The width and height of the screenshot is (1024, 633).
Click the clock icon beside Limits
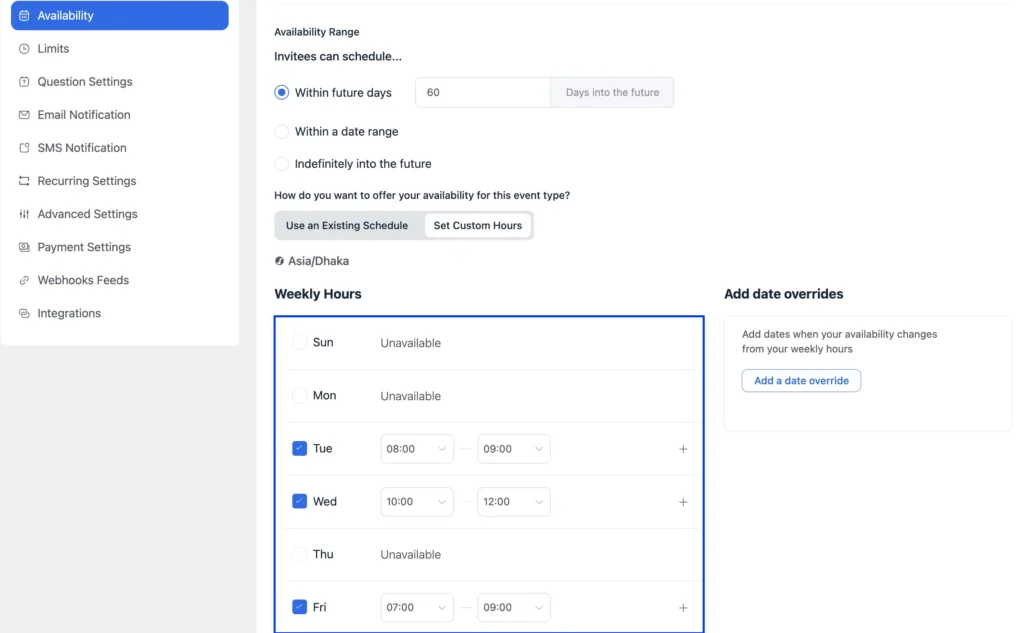point(24,48)
